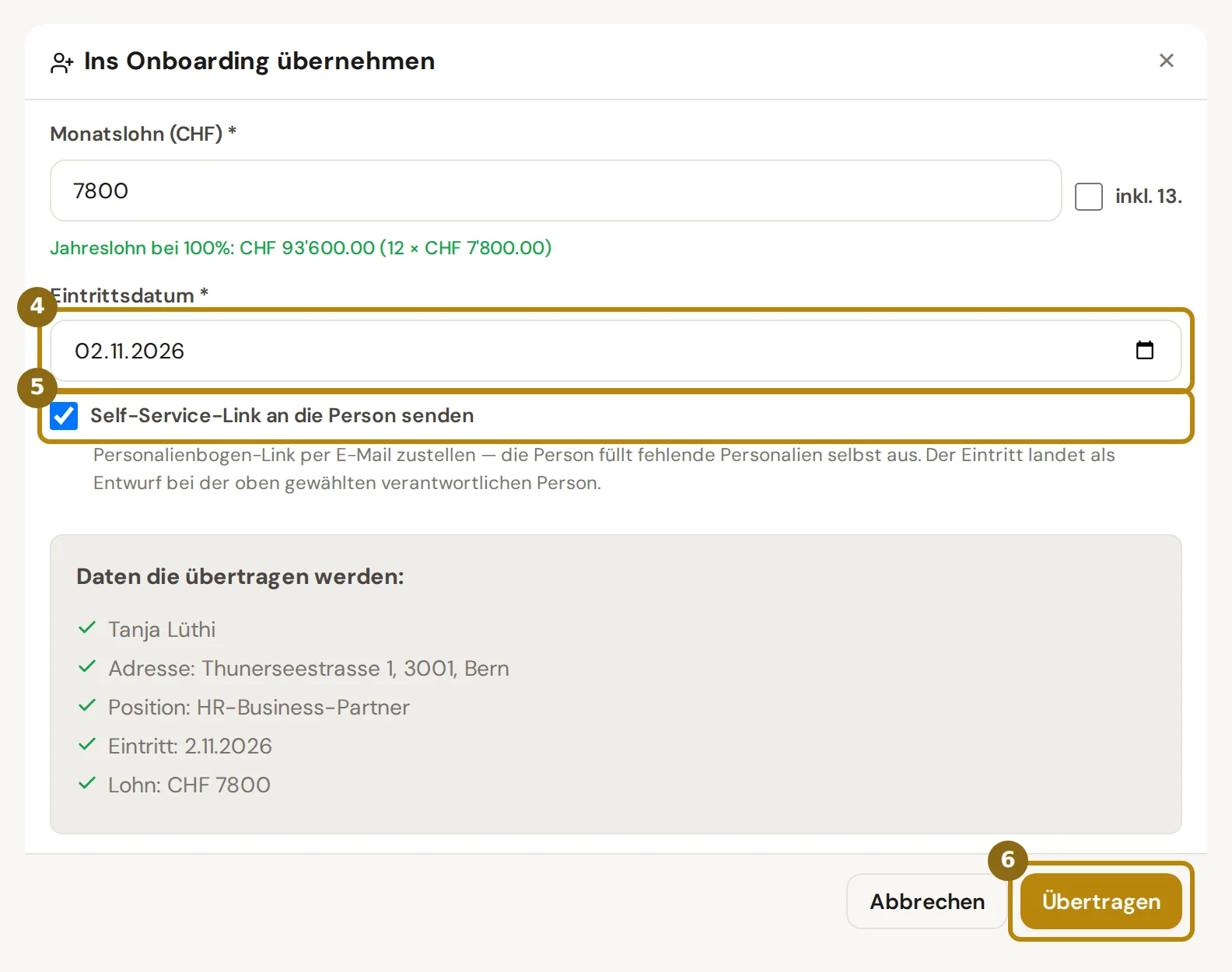This screenshot has width=1232, height=972.
Task: Click the Personalienbogen-Link description text
Action: 604,469
